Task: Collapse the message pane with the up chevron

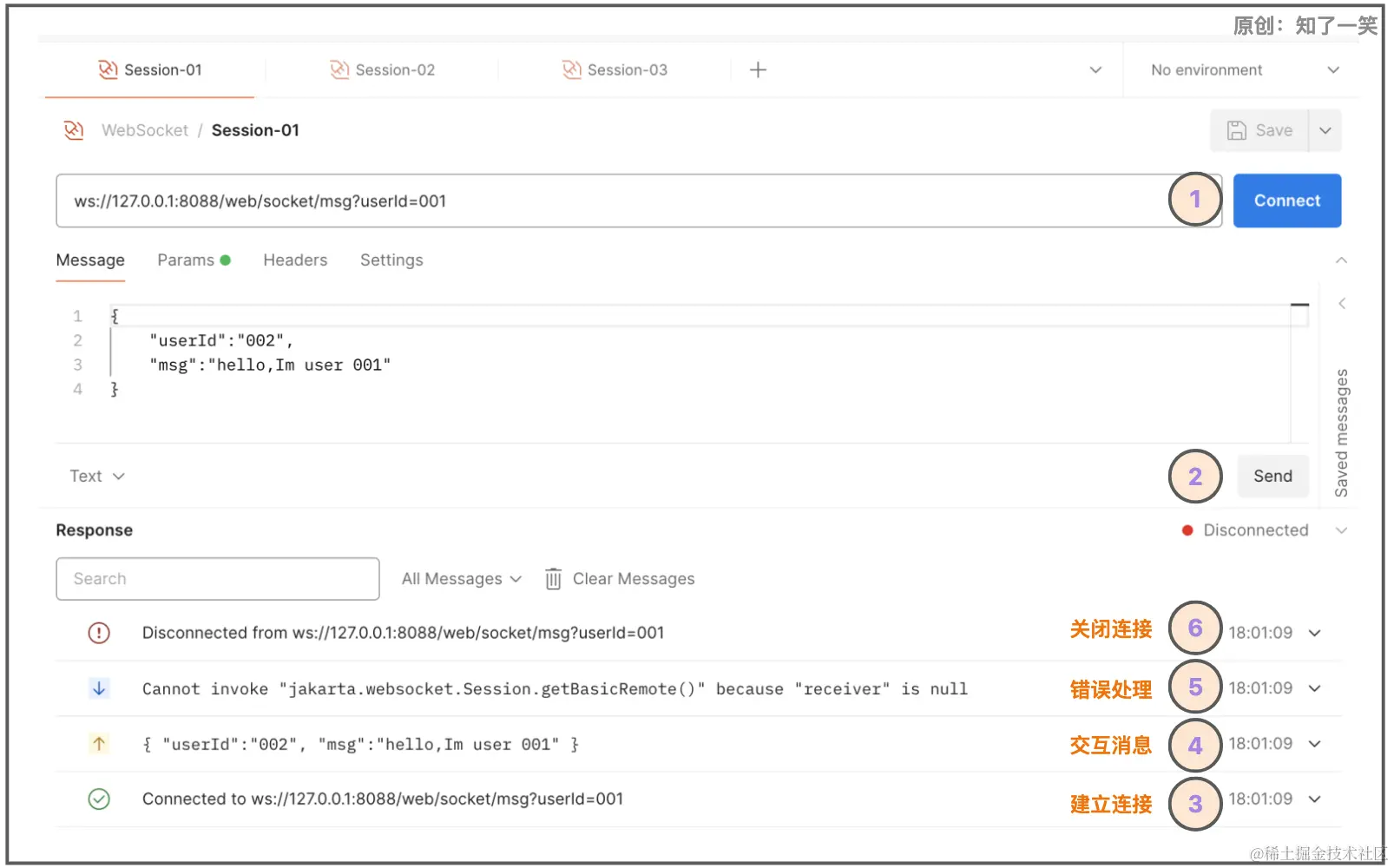Action: tap(1341, 260)
